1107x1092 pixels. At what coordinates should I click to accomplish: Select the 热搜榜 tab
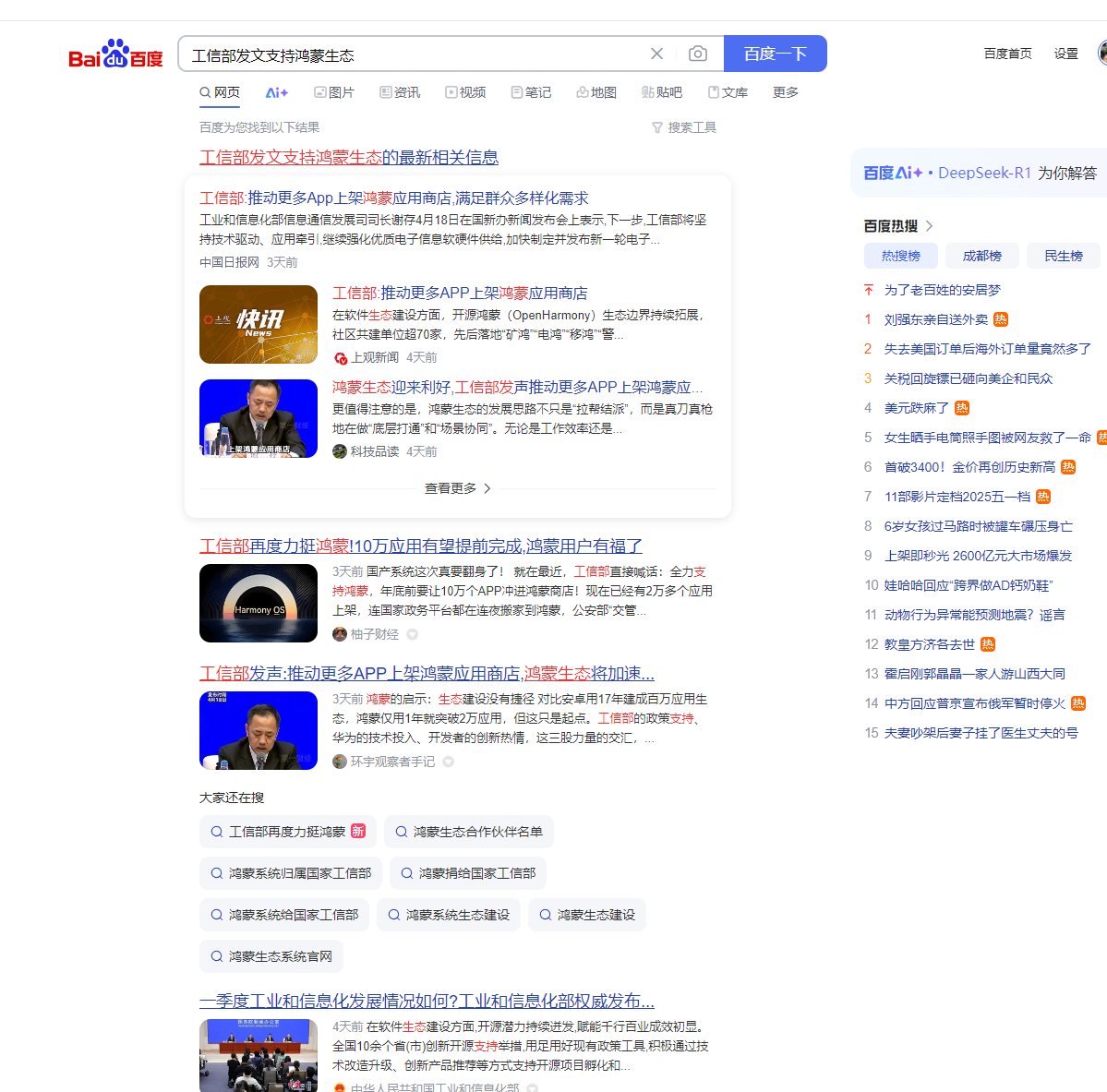pyautogui.click(x=901, y=257)
